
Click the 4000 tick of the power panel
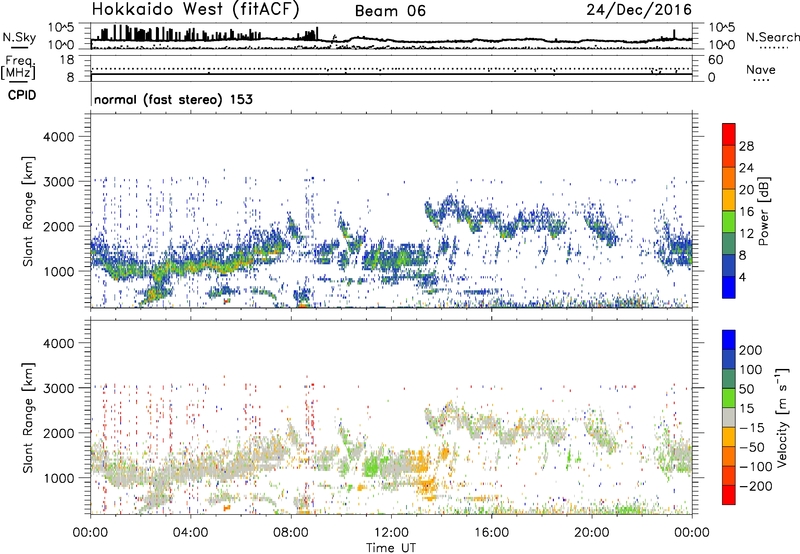tap(58, 137)
